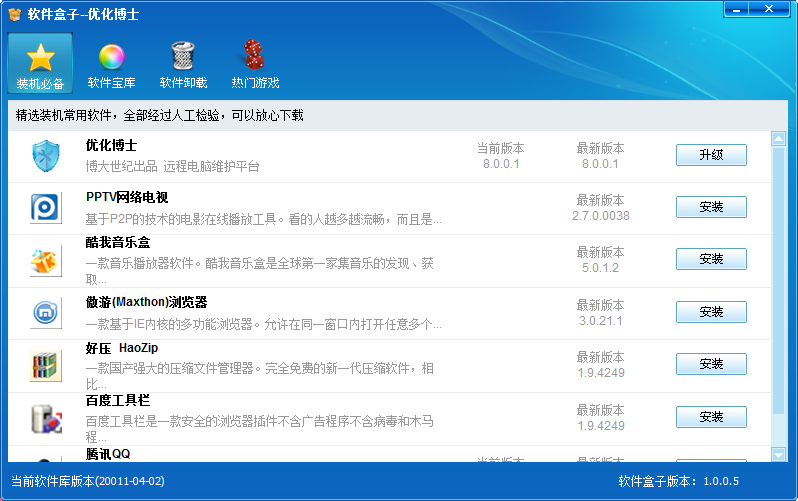
Task: Open 软件卸载 trash can tab
Action: 183,63
